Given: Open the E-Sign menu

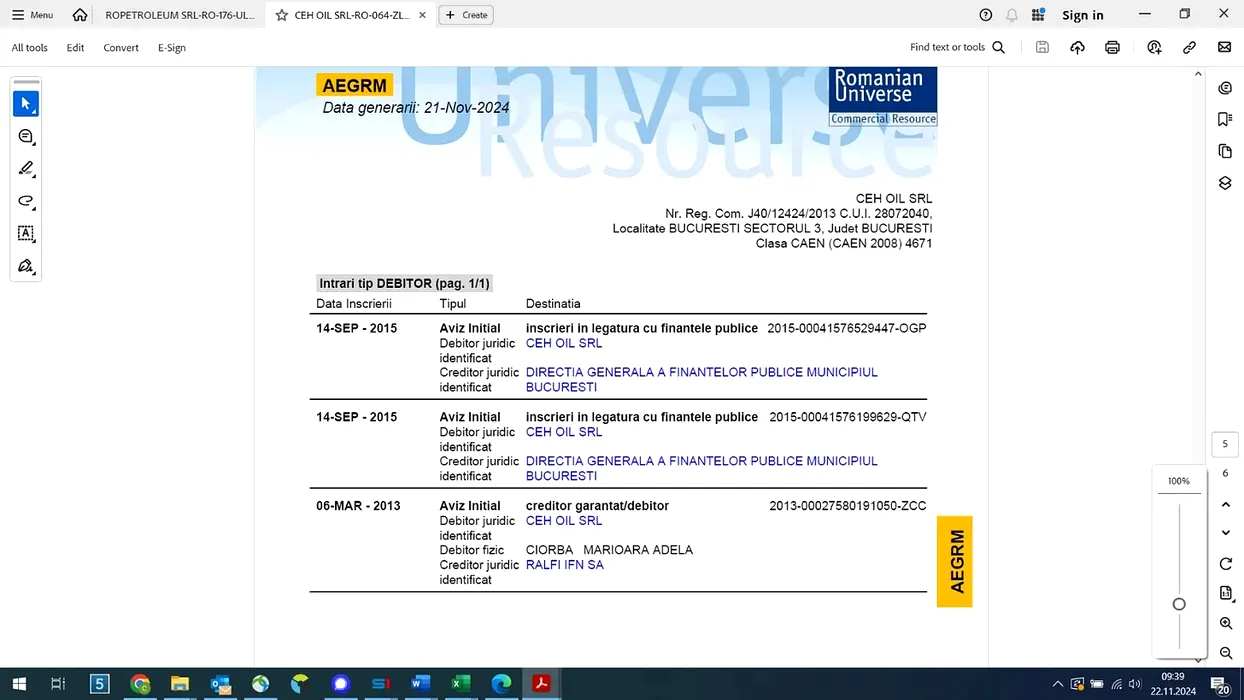Looking at the screenshot, I should tap(172, 47).
